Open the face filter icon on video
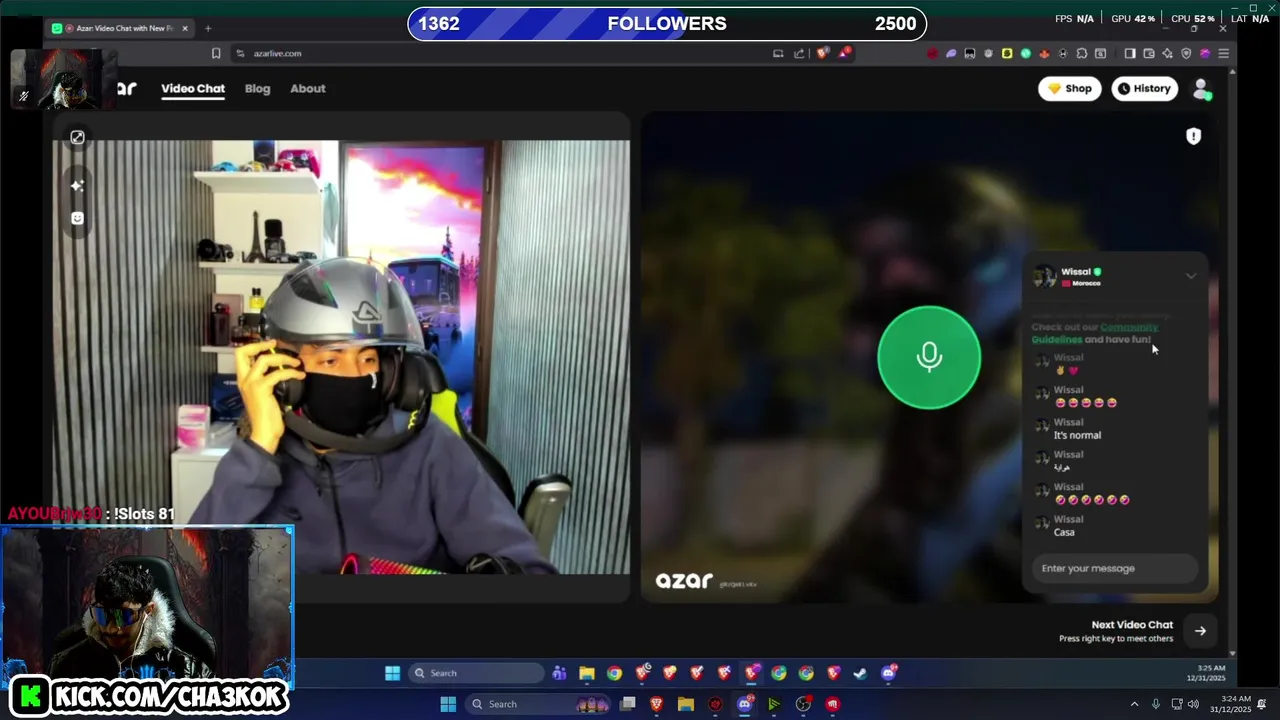This screenshot has height=720, width=1280. pyautogui.click(x=77, y=218)
